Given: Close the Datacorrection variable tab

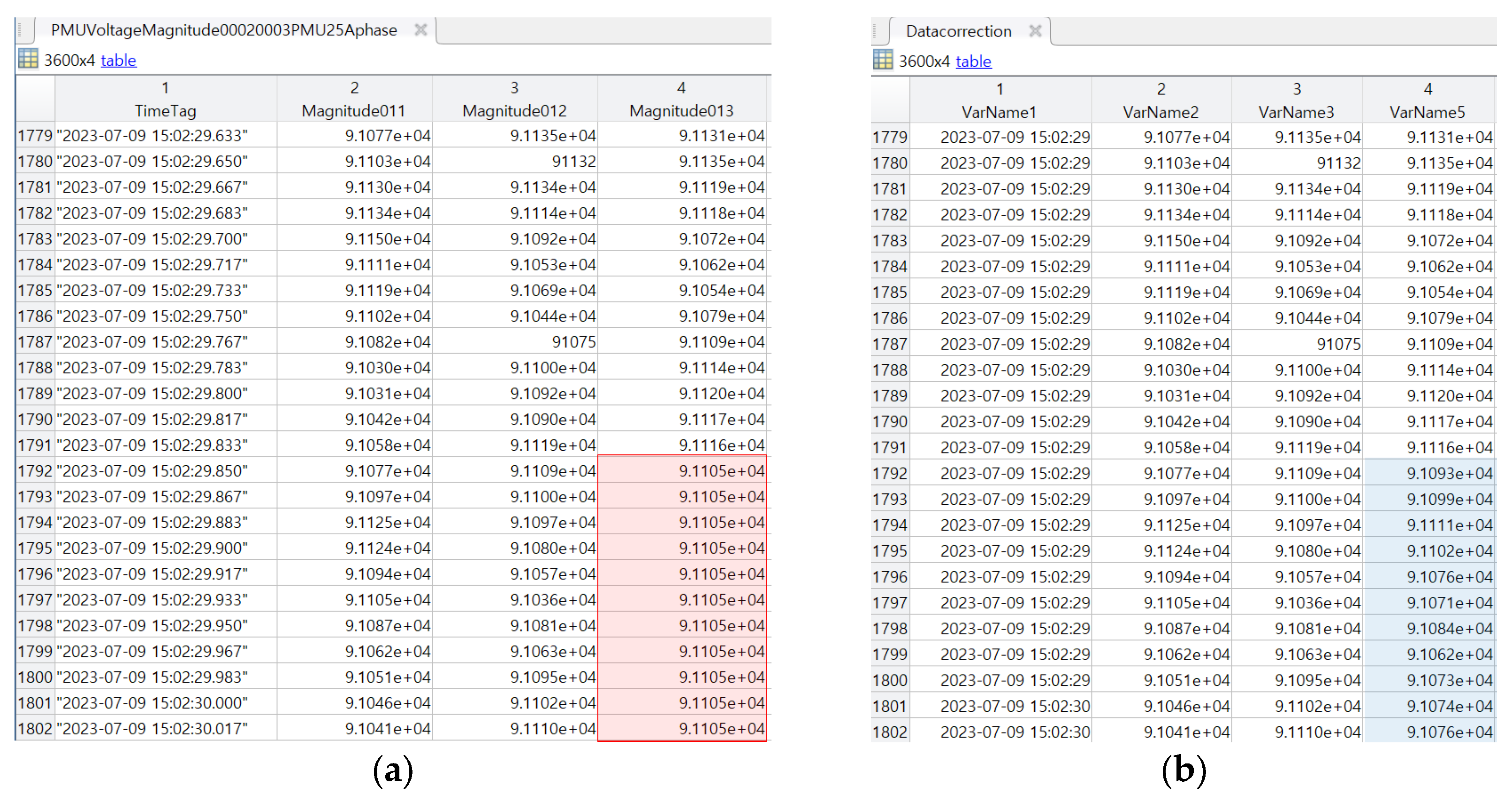Looking at the screenshot, I should (1035, 31).
